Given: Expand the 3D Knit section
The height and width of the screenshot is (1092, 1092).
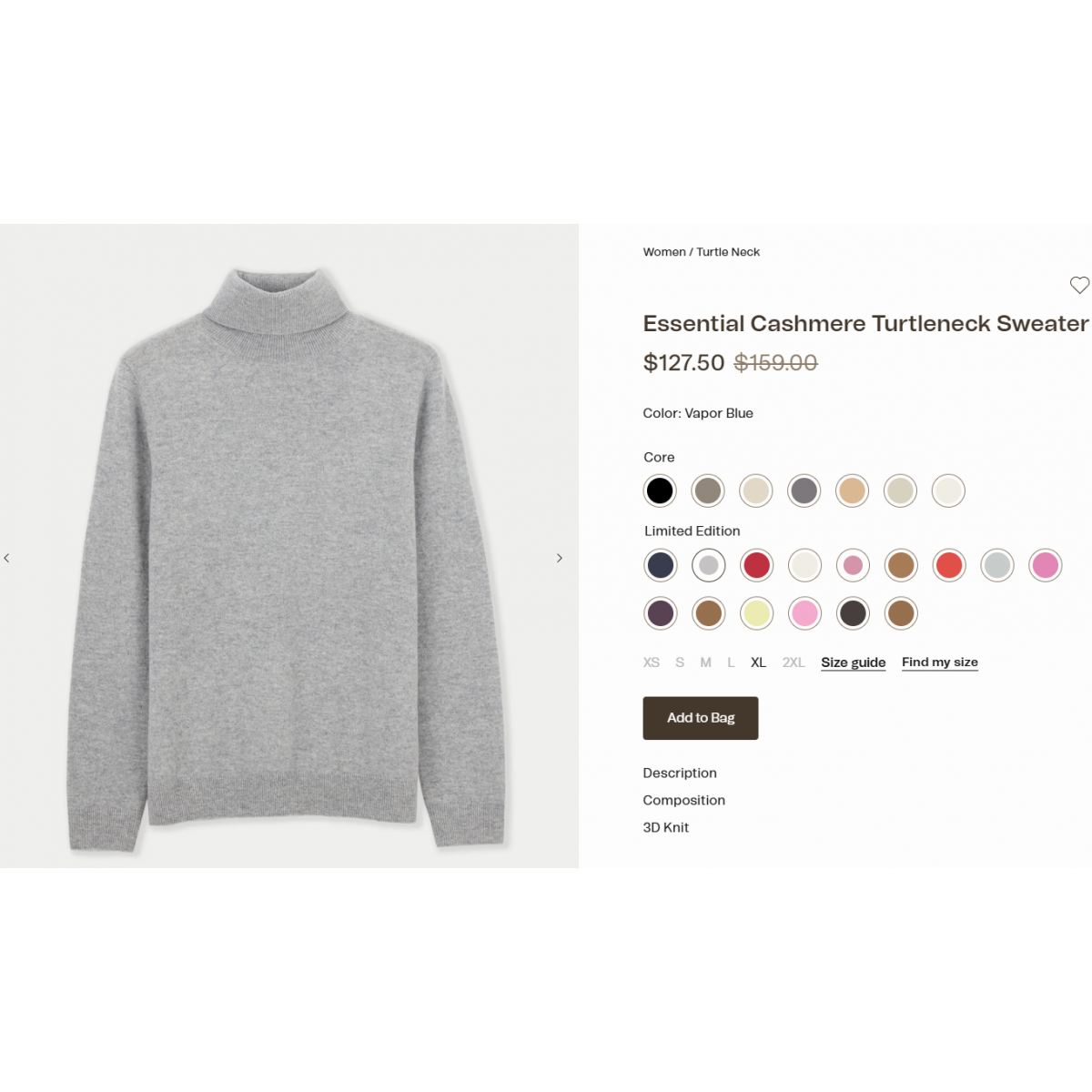Looking at the screenshot, I should pyautogui.click(x=666, y=827).
